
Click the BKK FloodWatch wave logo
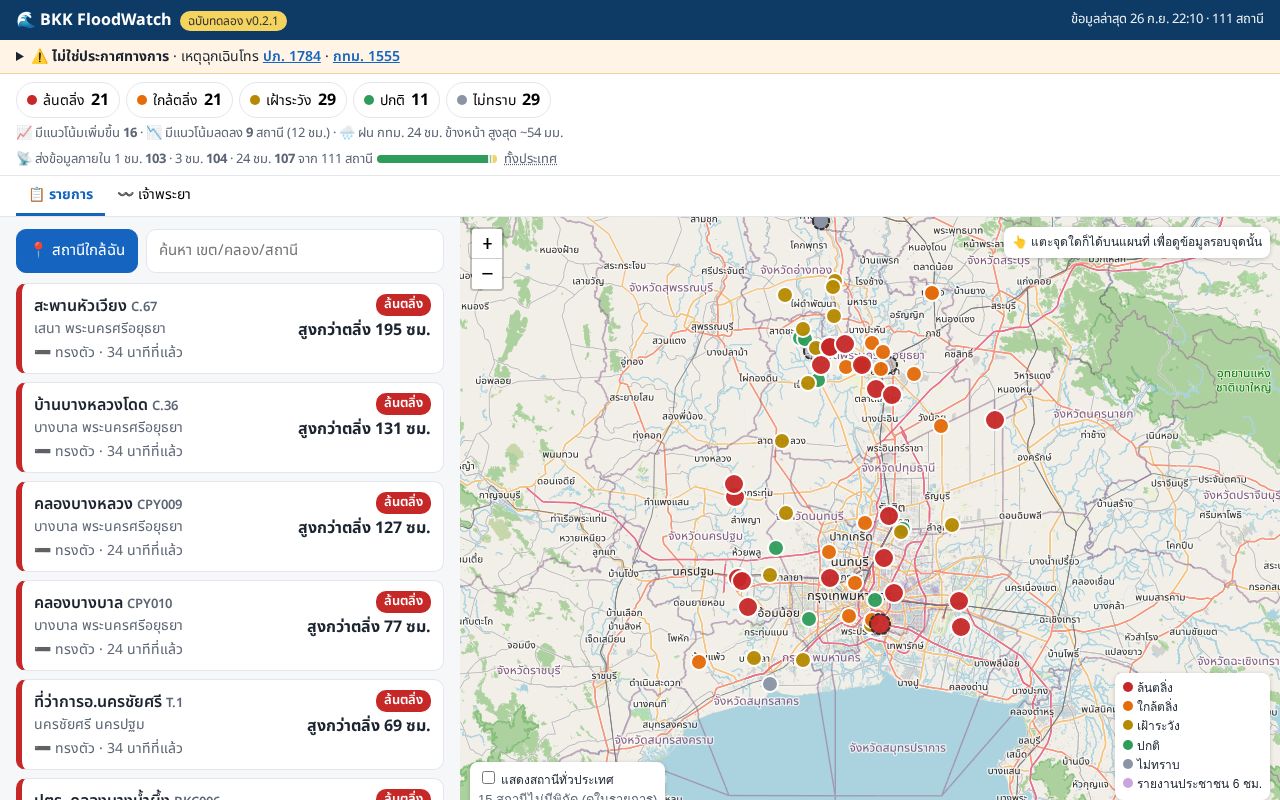pyautogui.click(x=25, y=20)
